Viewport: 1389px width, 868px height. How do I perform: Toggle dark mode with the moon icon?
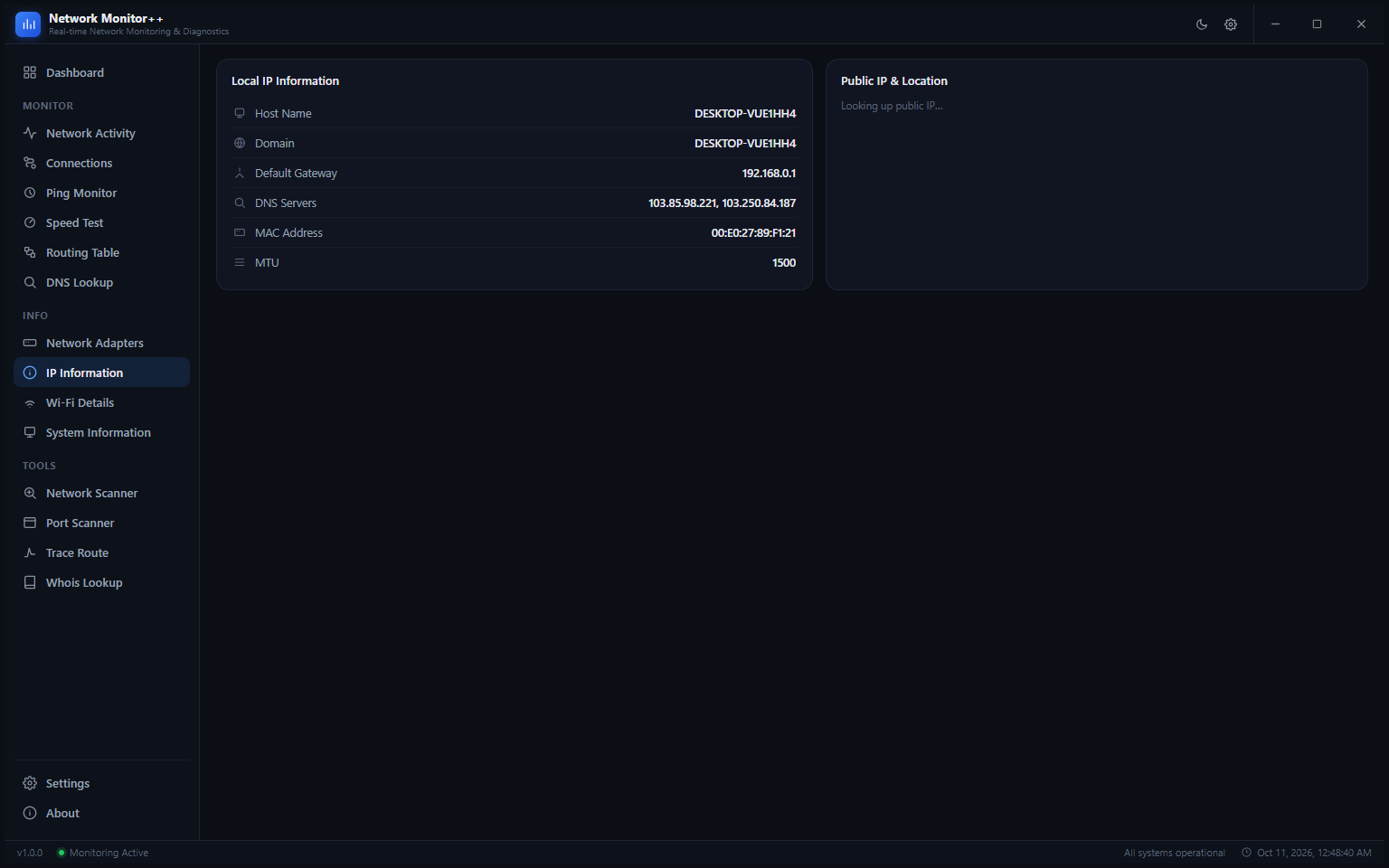click(1202, 24)
